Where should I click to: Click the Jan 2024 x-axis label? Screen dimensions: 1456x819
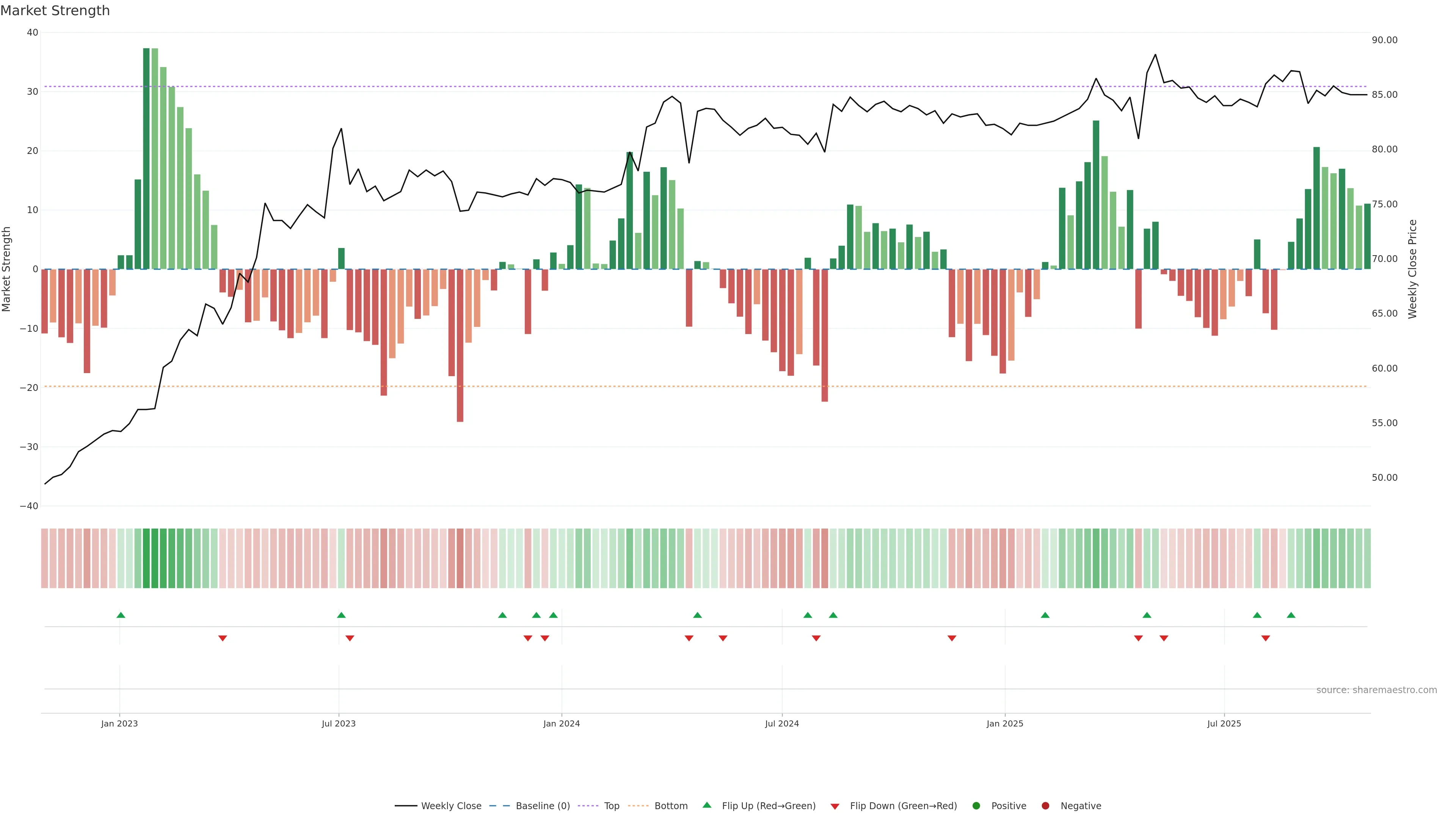(561, 723)
